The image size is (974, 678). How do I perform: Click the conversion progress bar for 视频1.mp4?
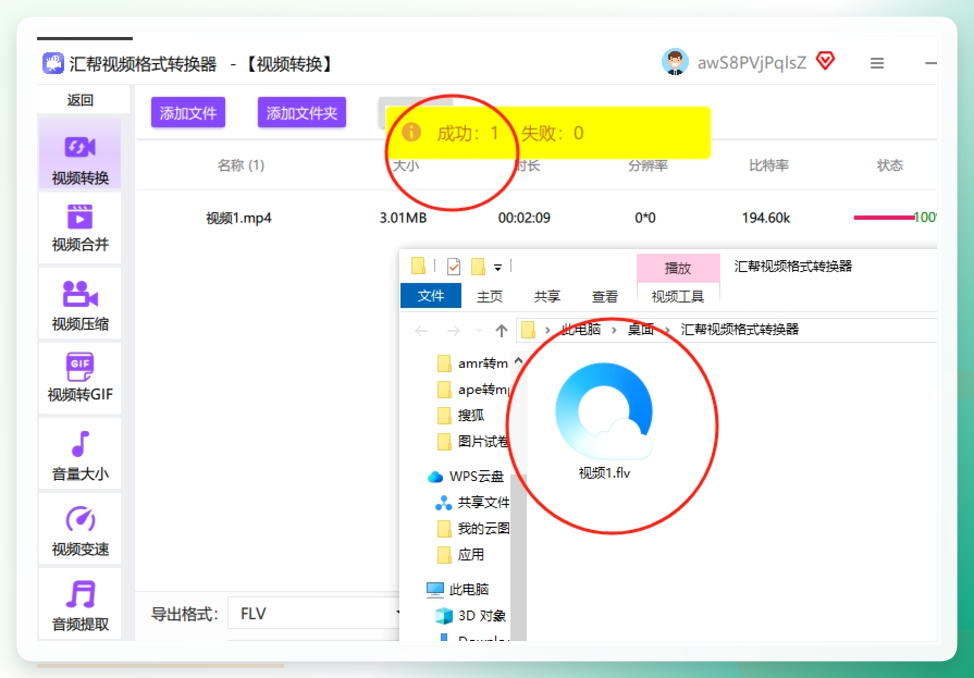tap(884, 218)
